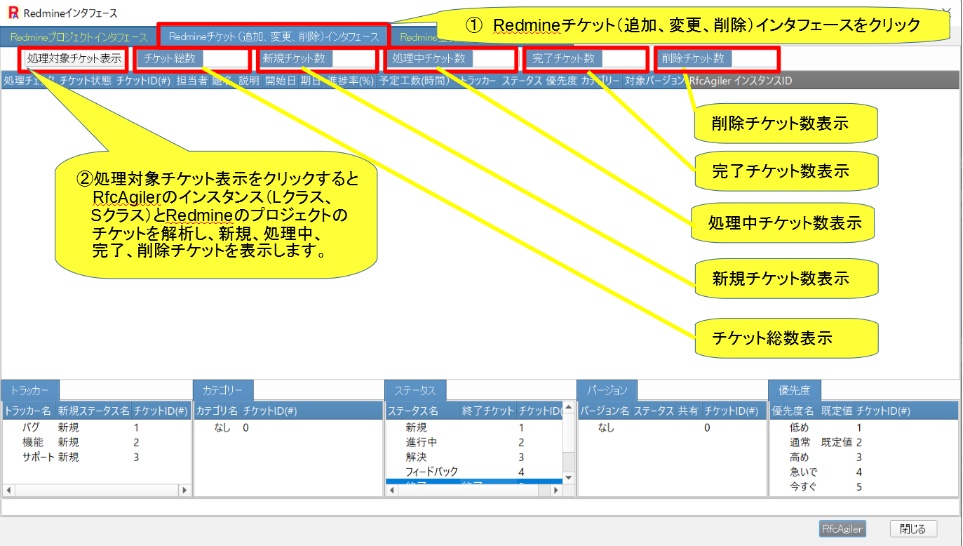Viewport: 963px width, 546px height.
Task: Click the 優先度名 column header
Action: (793, 411)
